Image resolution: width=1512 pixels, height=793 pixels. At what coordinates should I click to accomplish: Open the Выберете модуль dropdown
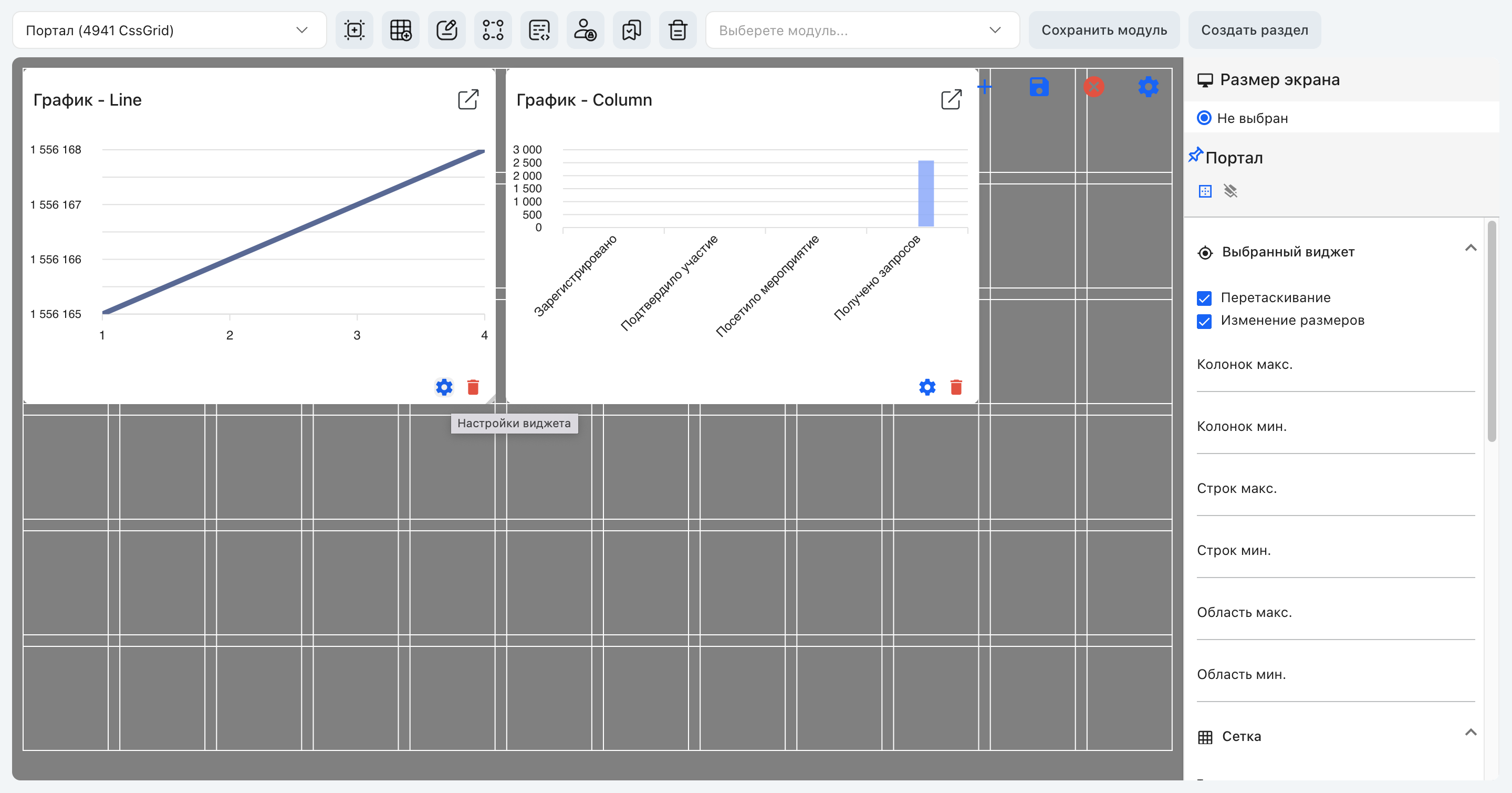click(862, 30)
